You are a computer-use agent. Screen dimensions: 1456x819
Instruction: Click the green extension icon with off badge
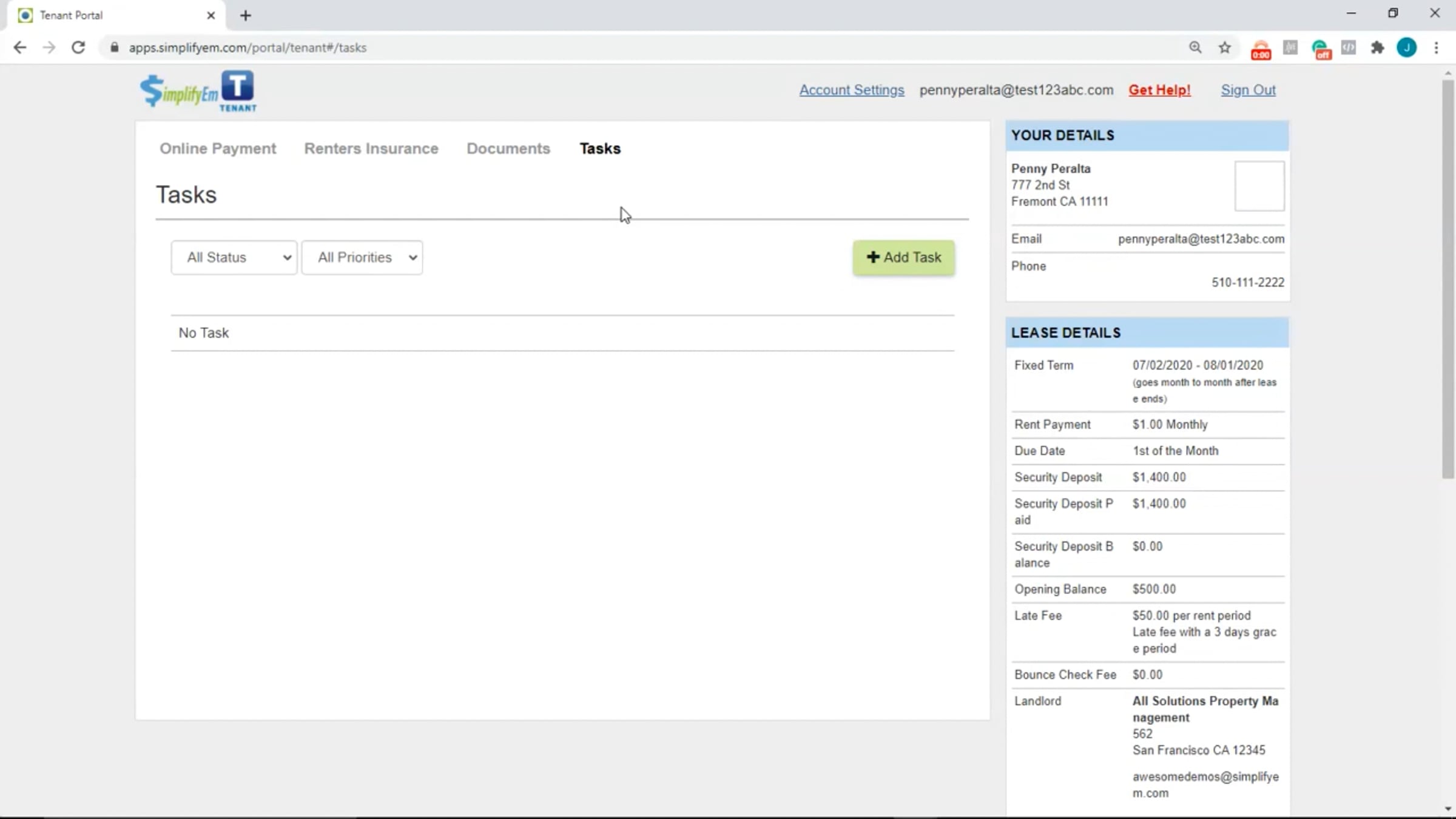tap(1320, 49)
